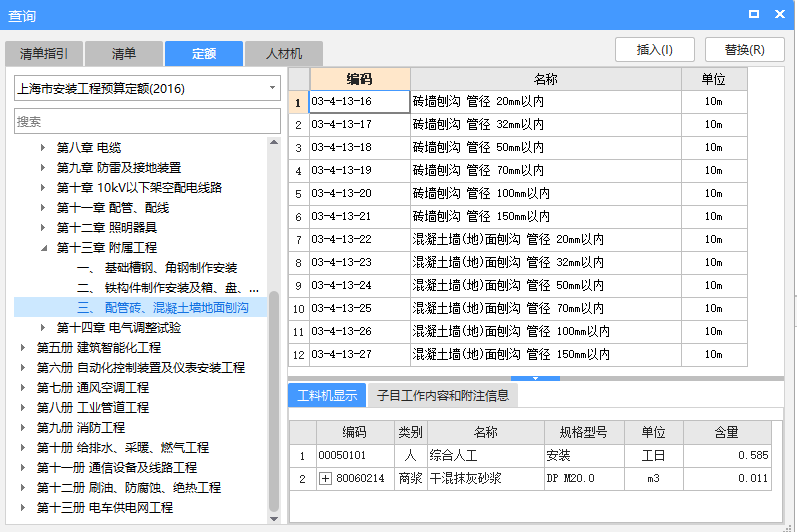Maximize the 查询 window
Viewport: 797px width, 532px height.
coord(754,14)
